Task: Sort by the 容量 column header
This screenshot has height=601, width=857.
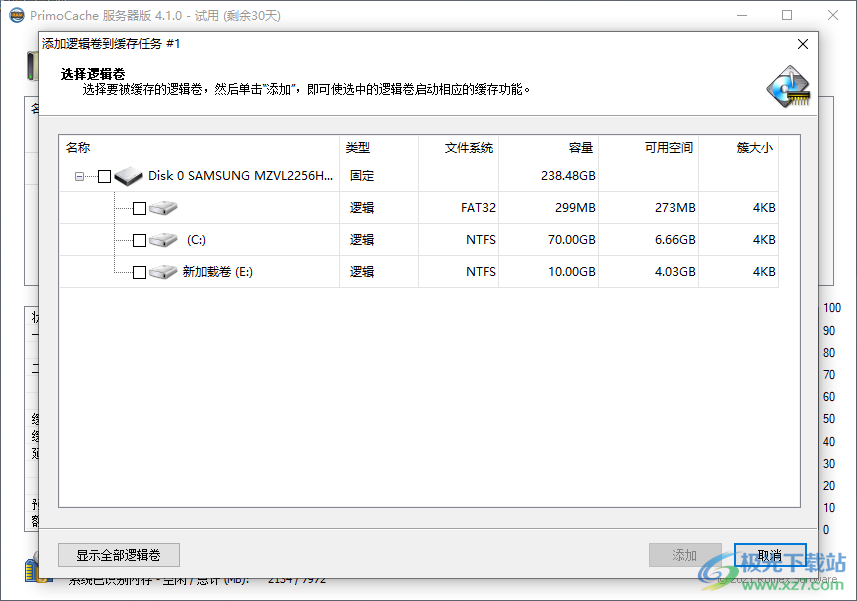Action: tap(548, 148)
